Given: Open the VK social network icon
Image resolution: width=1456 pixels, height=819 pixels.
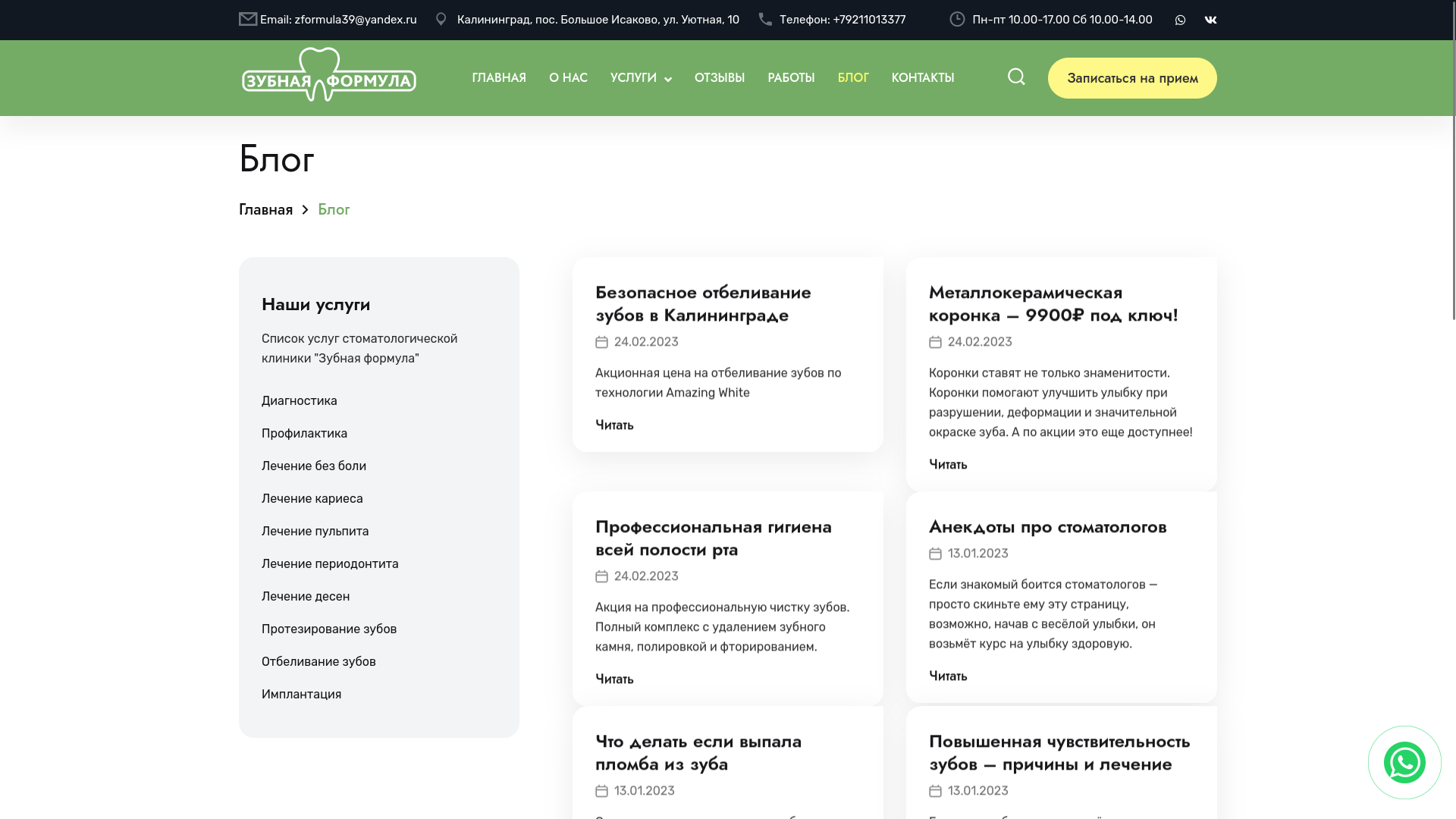Looking at the screenshot, I should tap(1210, 20).
